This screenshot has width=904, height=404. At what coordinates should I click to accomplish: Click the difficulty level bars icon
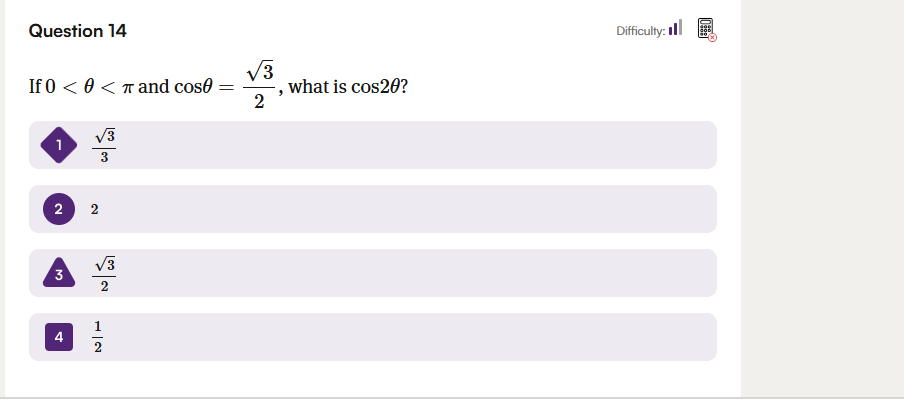click(x=675, y=30)
